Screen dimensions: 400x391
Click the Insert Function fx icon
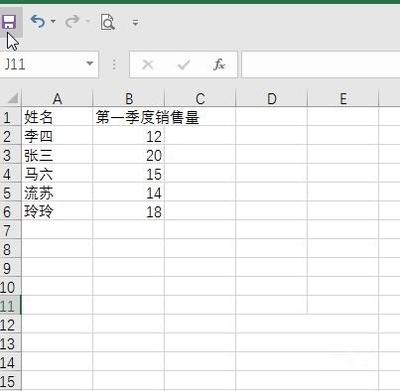point(219,64)
